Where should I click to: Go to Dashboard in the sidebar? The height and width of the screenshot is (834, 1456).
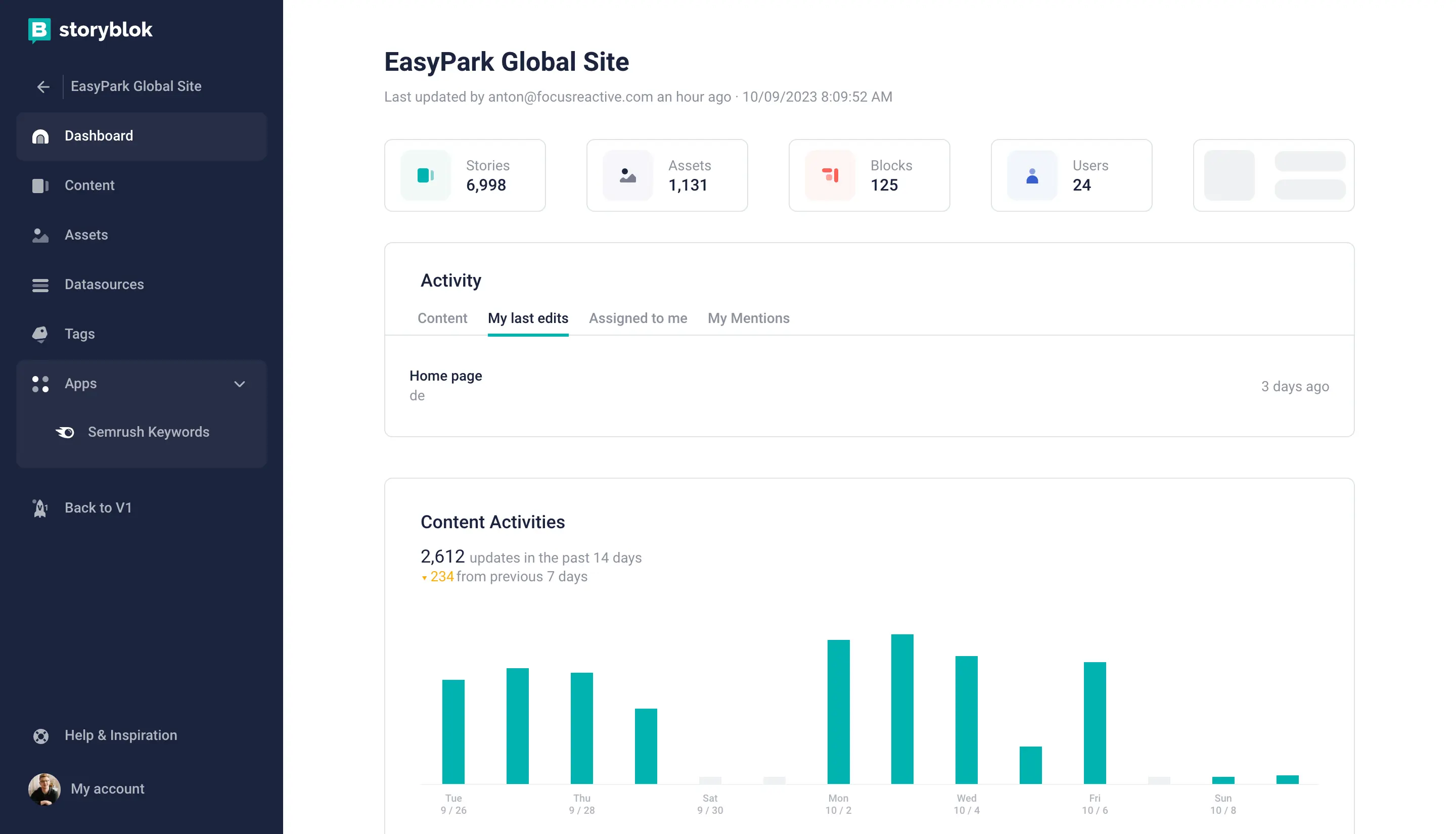click(x=99, y=136)
